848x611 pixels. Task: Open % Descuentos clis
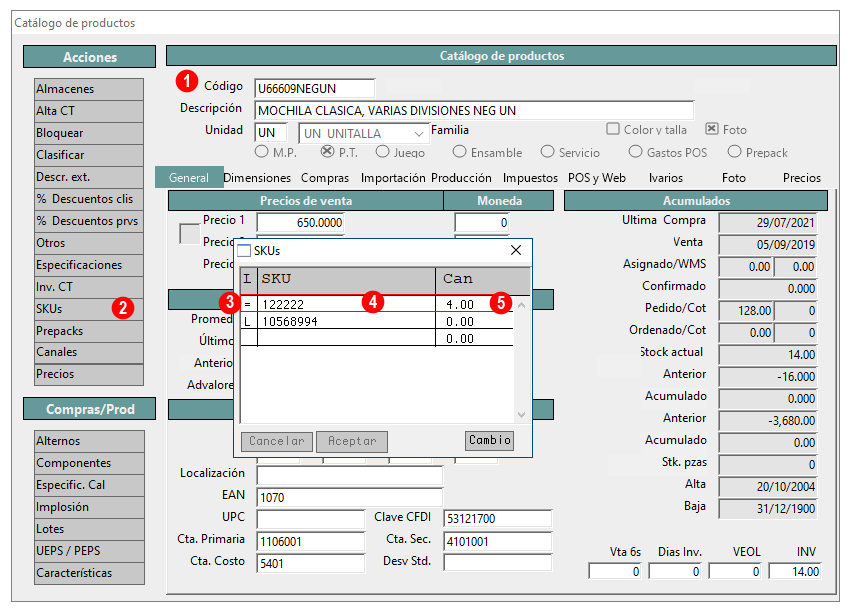click(89, 199)
